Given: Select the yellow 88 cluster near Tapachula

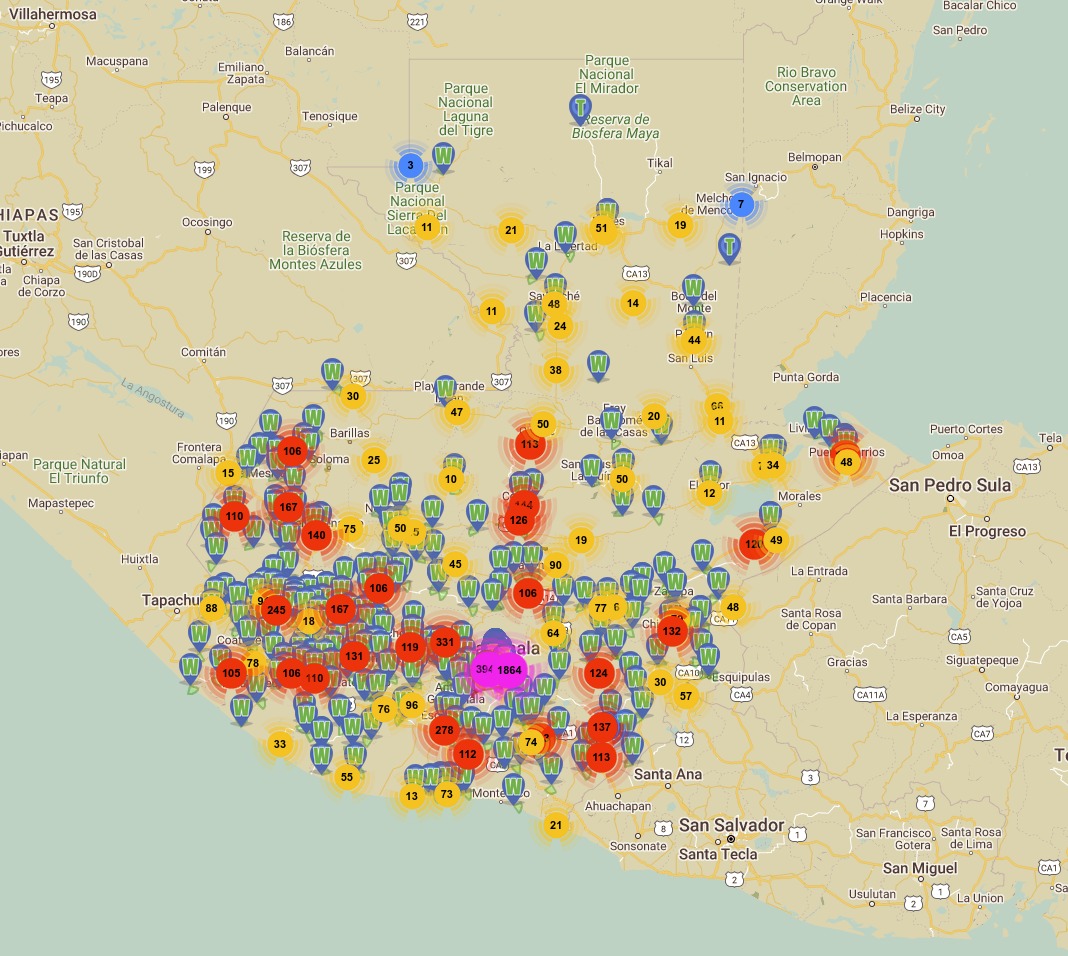Looking at the screenshot, I should pos(212,609).
